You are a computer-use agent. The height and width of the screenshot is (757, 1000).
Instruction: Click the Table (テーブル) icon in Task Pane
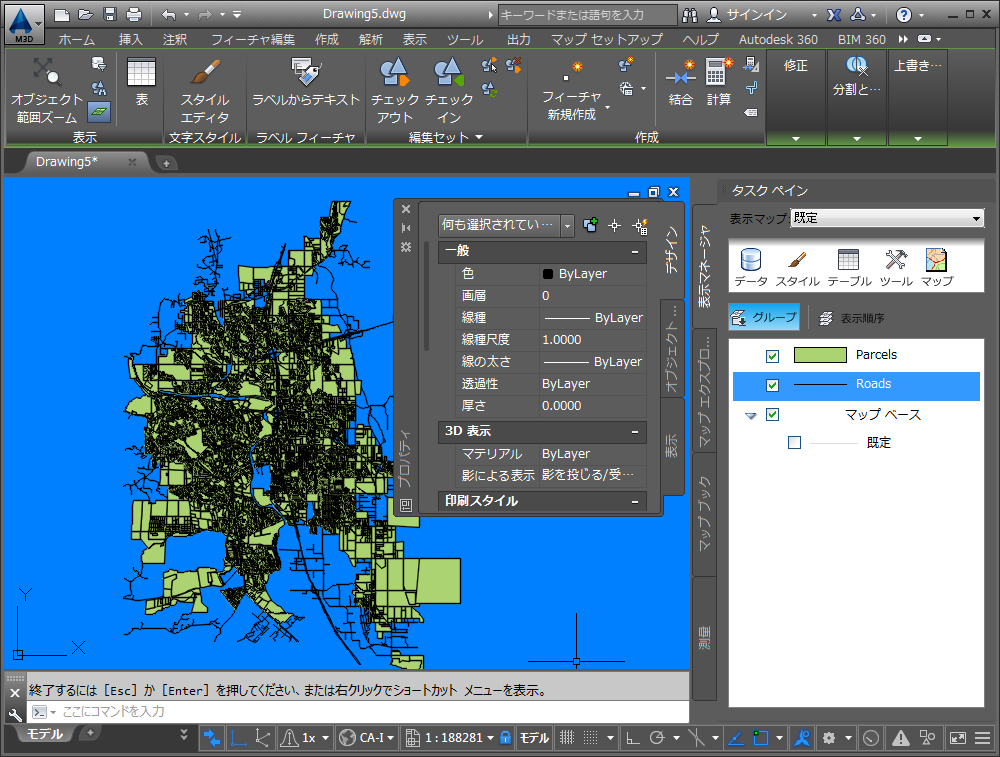pos(848,261)
